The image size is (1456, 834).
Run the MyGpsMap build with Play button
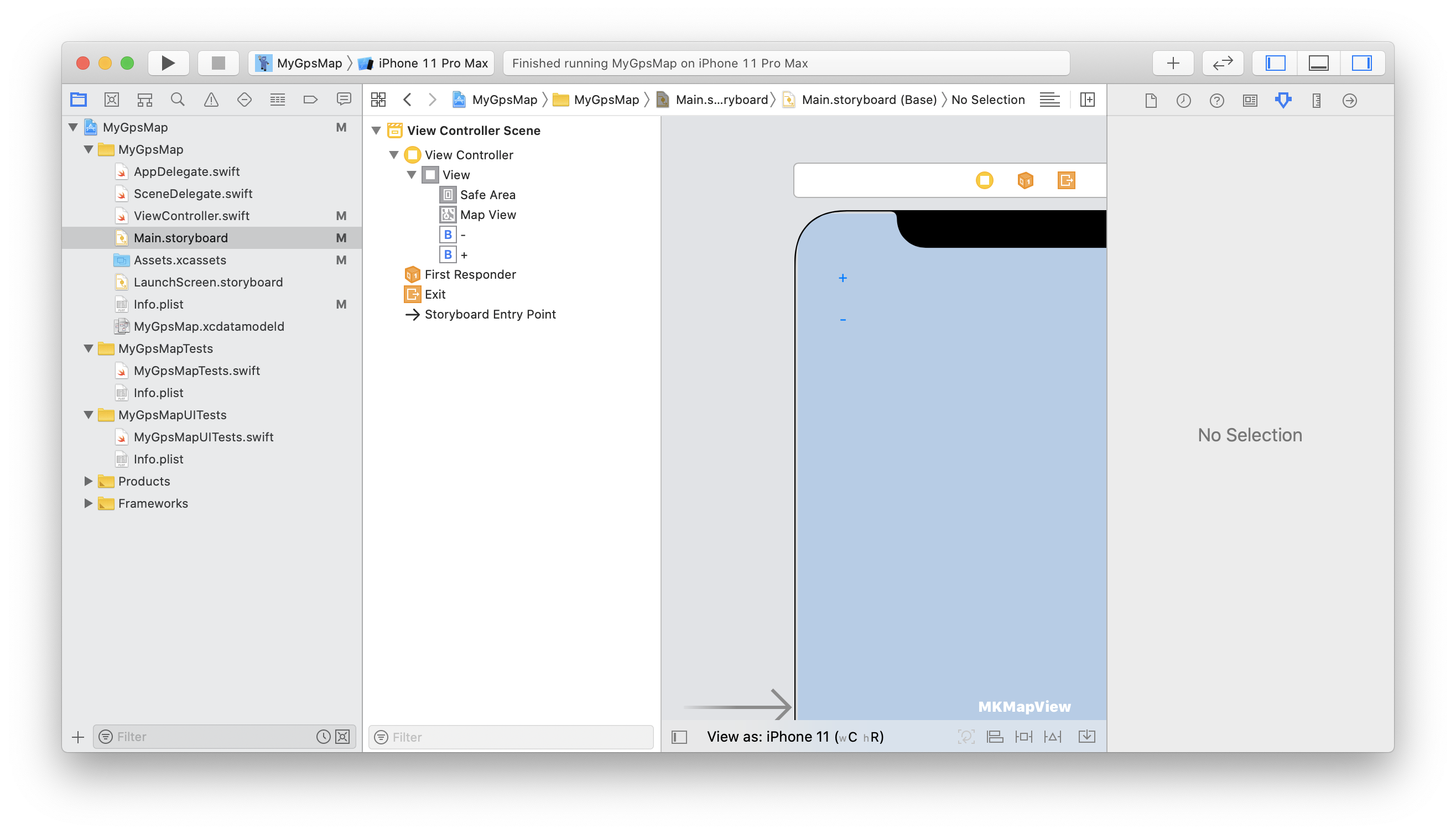[168, 63]
